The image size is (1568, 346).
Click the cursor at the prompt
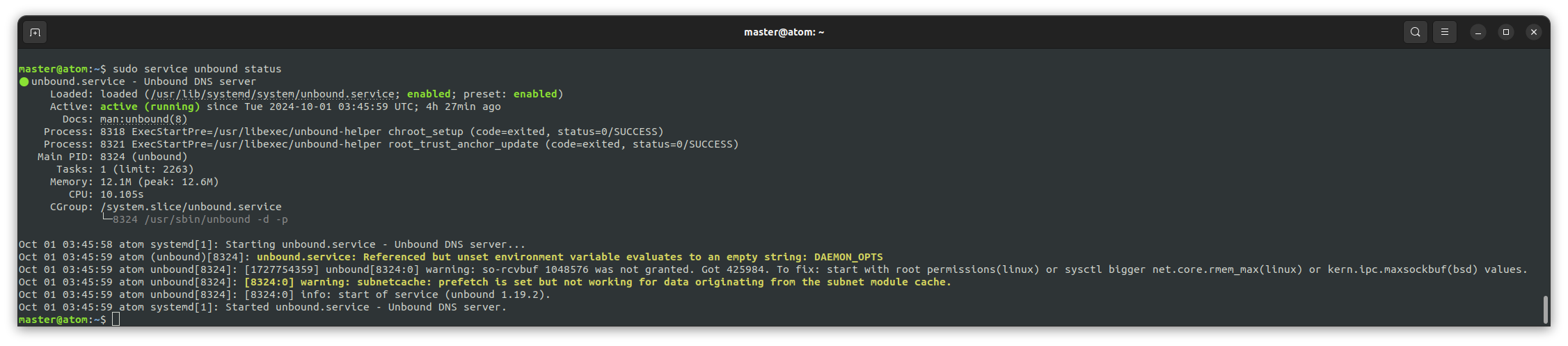pos(116,320)
